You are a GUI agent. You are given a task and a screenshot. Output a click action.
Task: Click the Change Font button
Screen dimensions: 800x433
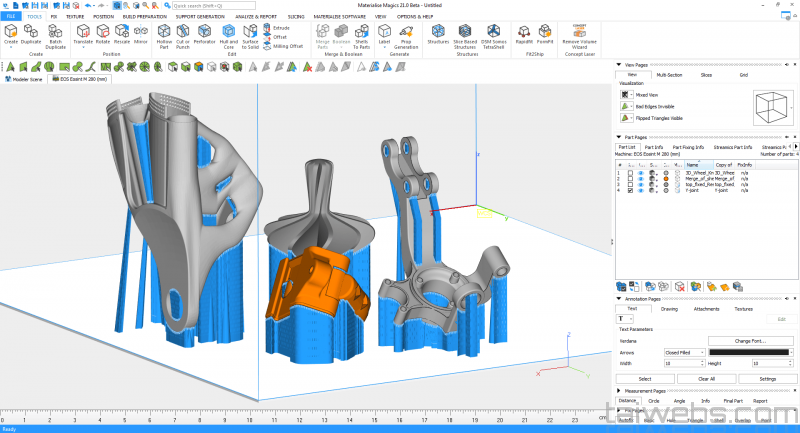click(749, 341)
